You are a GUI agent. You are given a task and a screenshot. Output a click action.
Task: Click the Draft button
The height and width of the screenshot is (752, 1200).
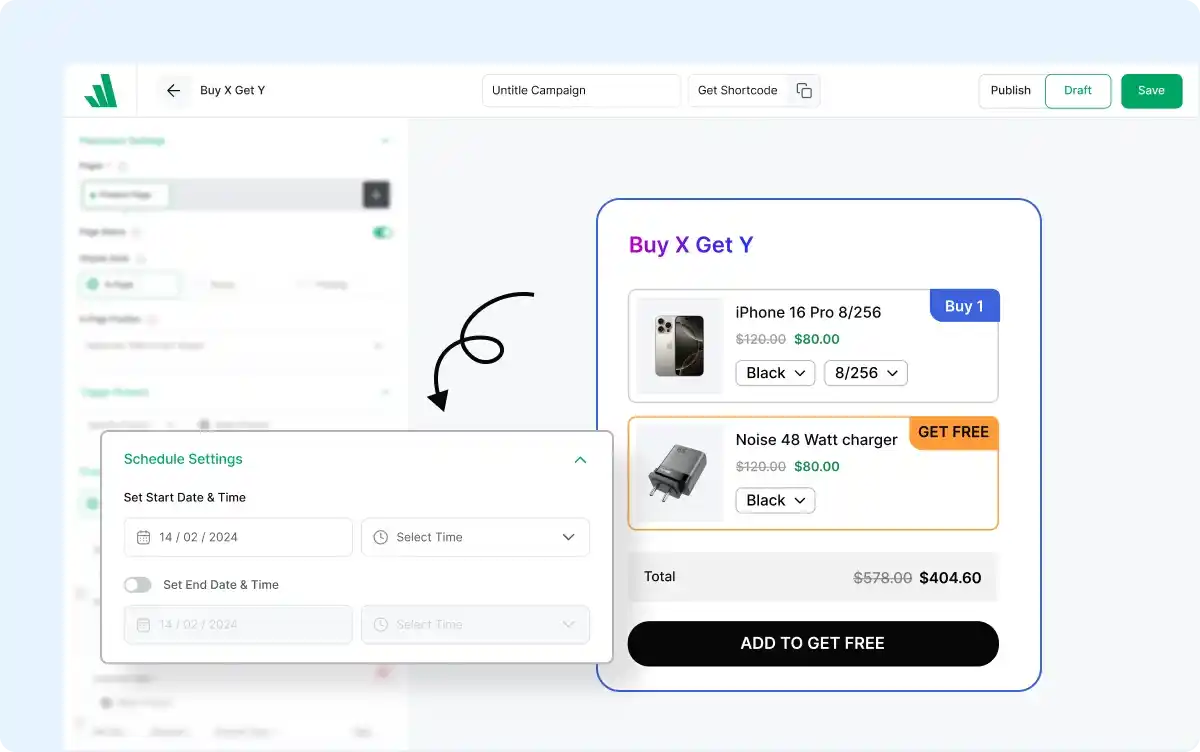pos(1078,91)
